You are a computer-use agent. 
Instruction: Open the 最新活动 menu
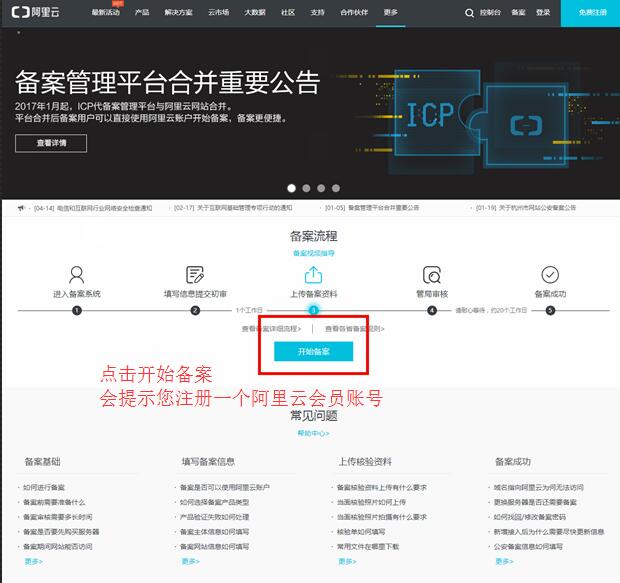click(x=106, y=13)
